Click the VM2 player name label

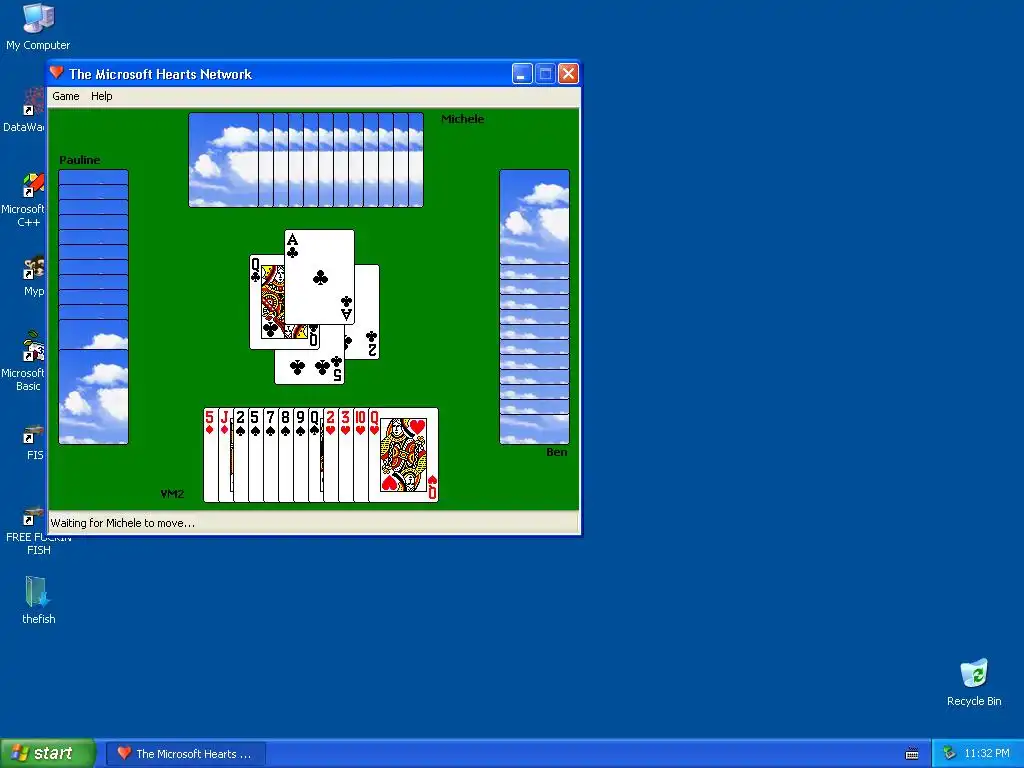pyautogui.click(x=172, y=494)
